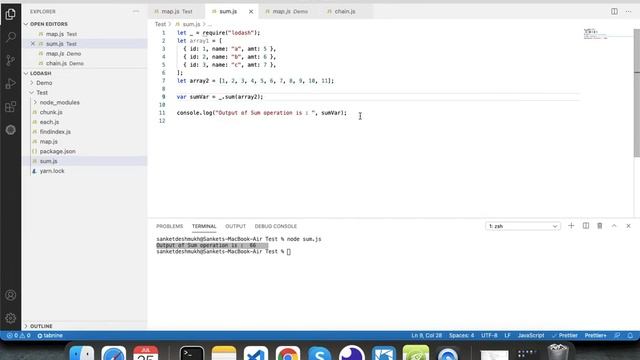The image size is (640, 360).
Task: Collapse the LODASH folder section
Action: pyautogui.click(x=39, y=73)
